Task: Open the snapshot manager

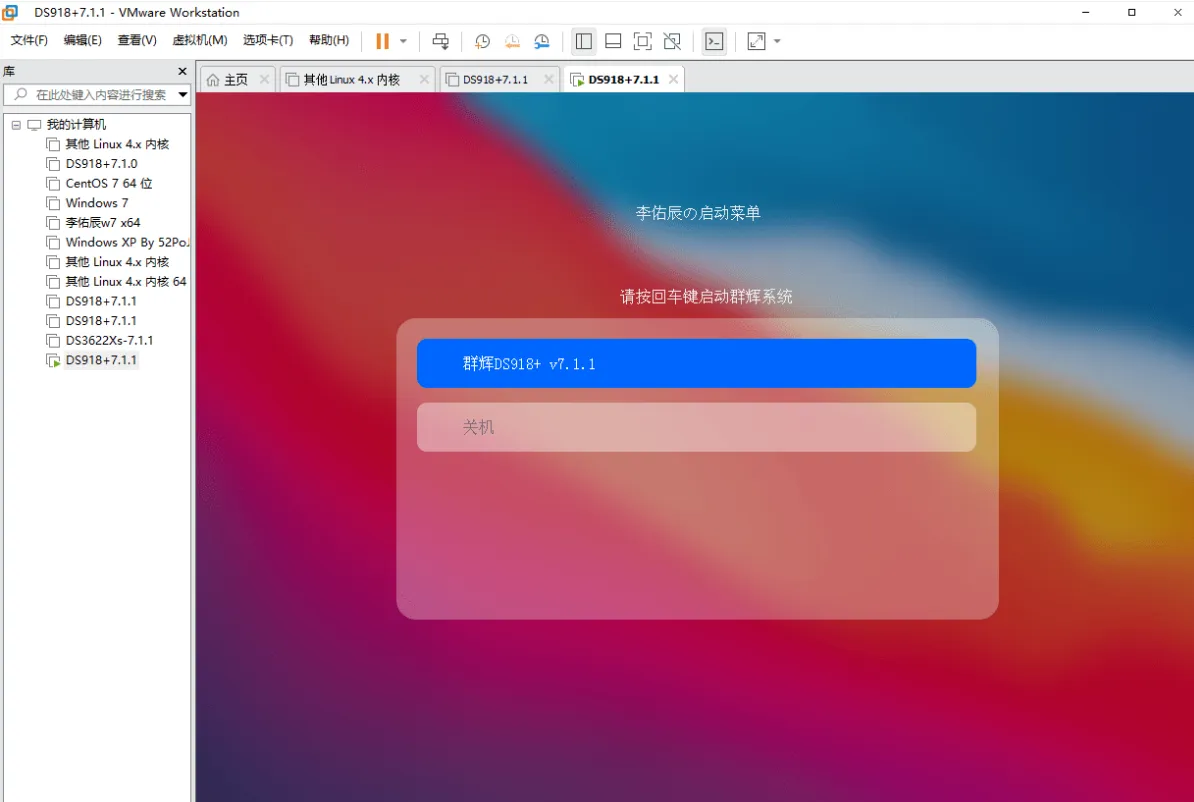Action: (541, 41)
